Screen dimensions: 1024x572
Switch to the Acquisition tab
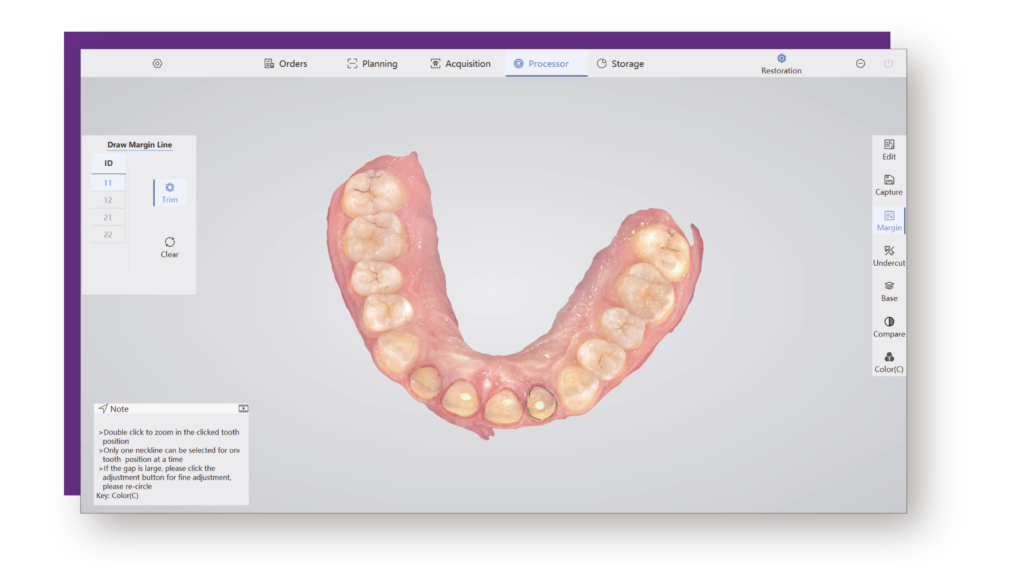click(460, 63)
